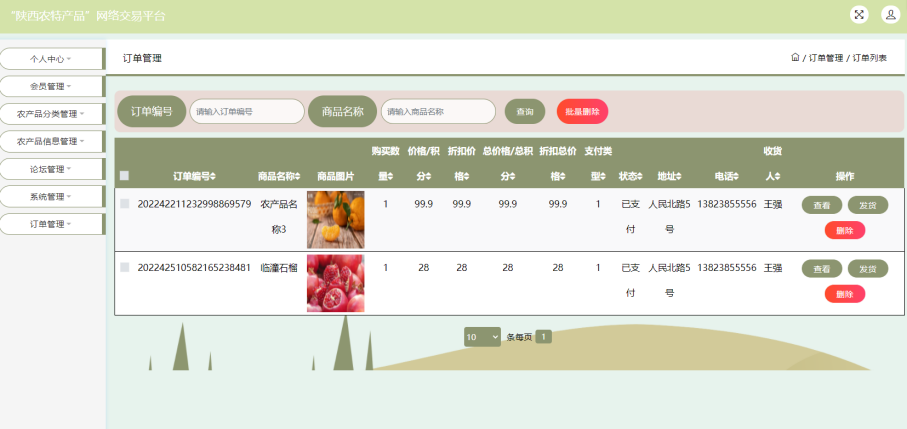Click the 商品图片 column header
Viewport: 907px width, 429px height.
tap(335, 176)
